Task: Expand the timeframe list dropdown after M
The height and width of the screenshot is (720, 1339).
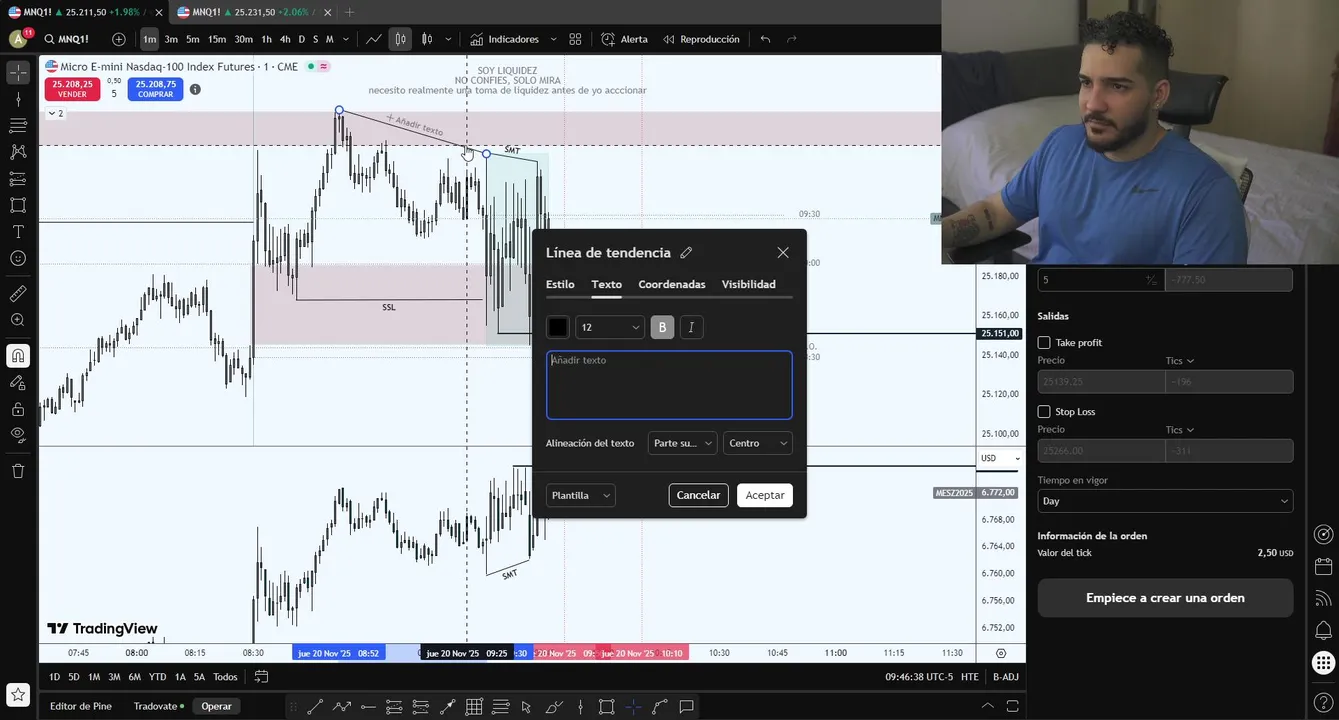Action: [x=346, y=39]
